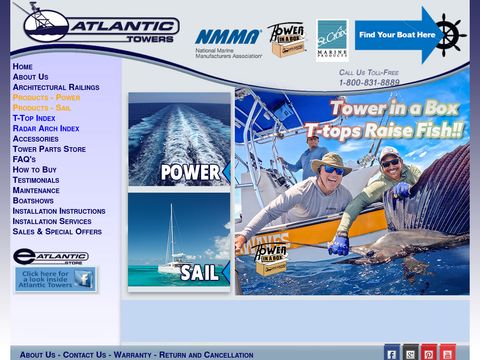Open the Google Plus footer icon
The width and height of the screenshot is (480, 360).
click(x=410, y=353)
